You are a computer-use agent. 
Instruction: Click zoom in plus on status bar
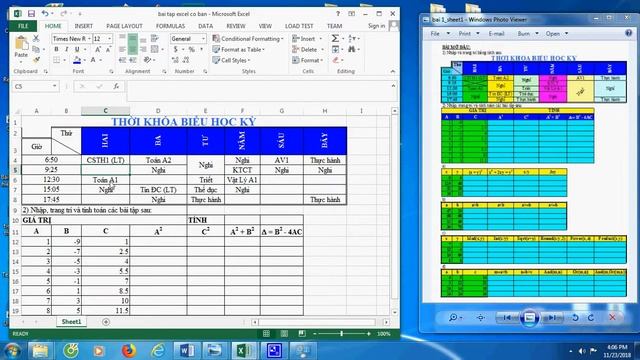(x=369, y=333)
